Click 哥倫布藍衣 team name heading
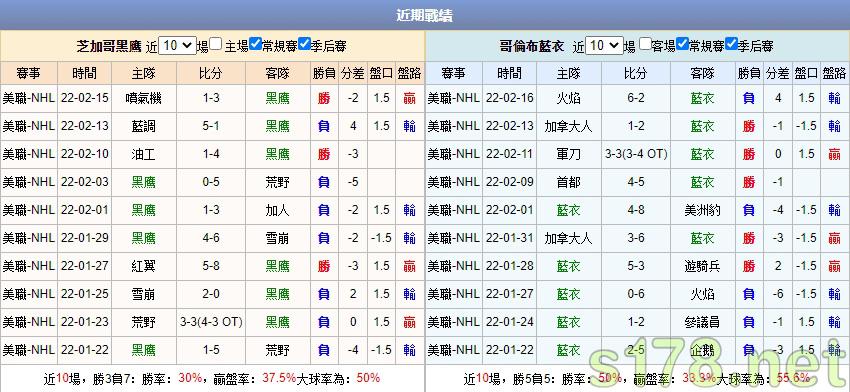This screenshot has height=392, width=850. [x=532, y=46]
